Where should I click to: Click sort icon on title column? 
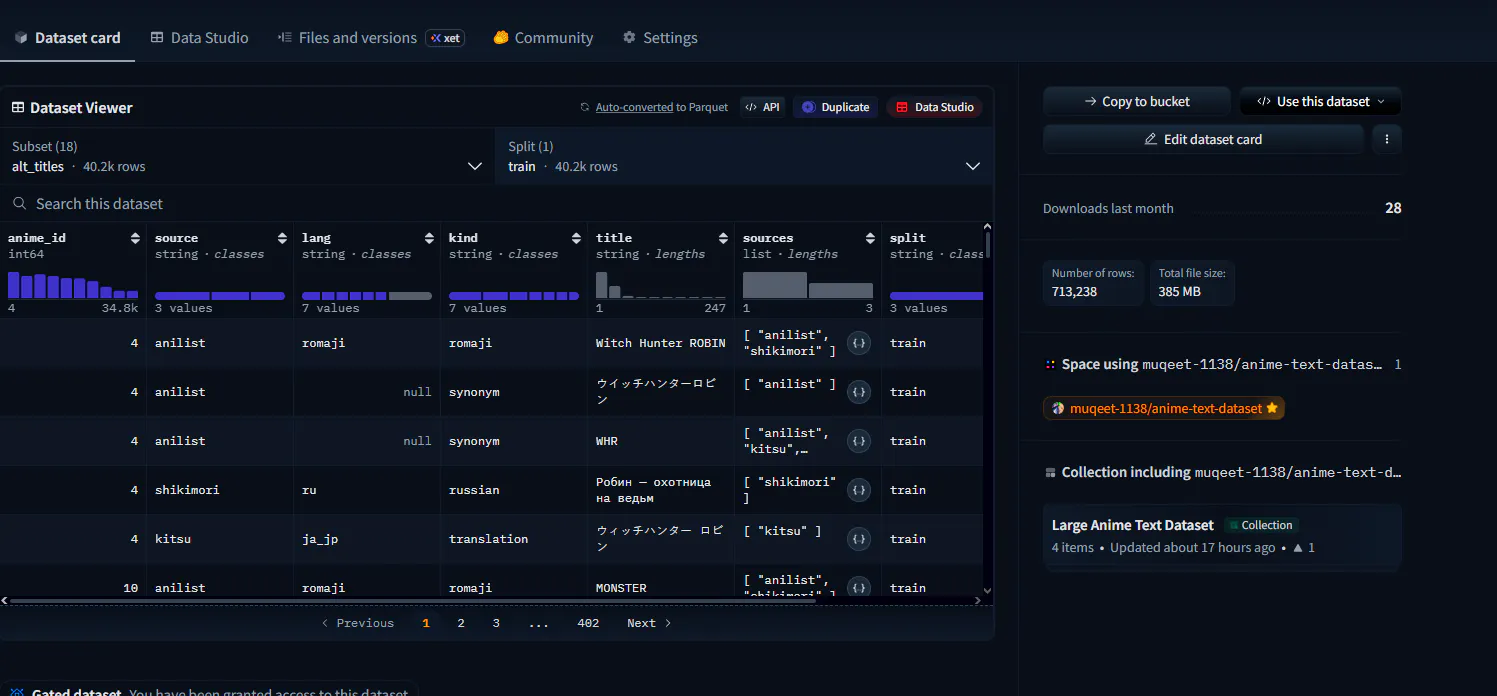click(723, 238)
